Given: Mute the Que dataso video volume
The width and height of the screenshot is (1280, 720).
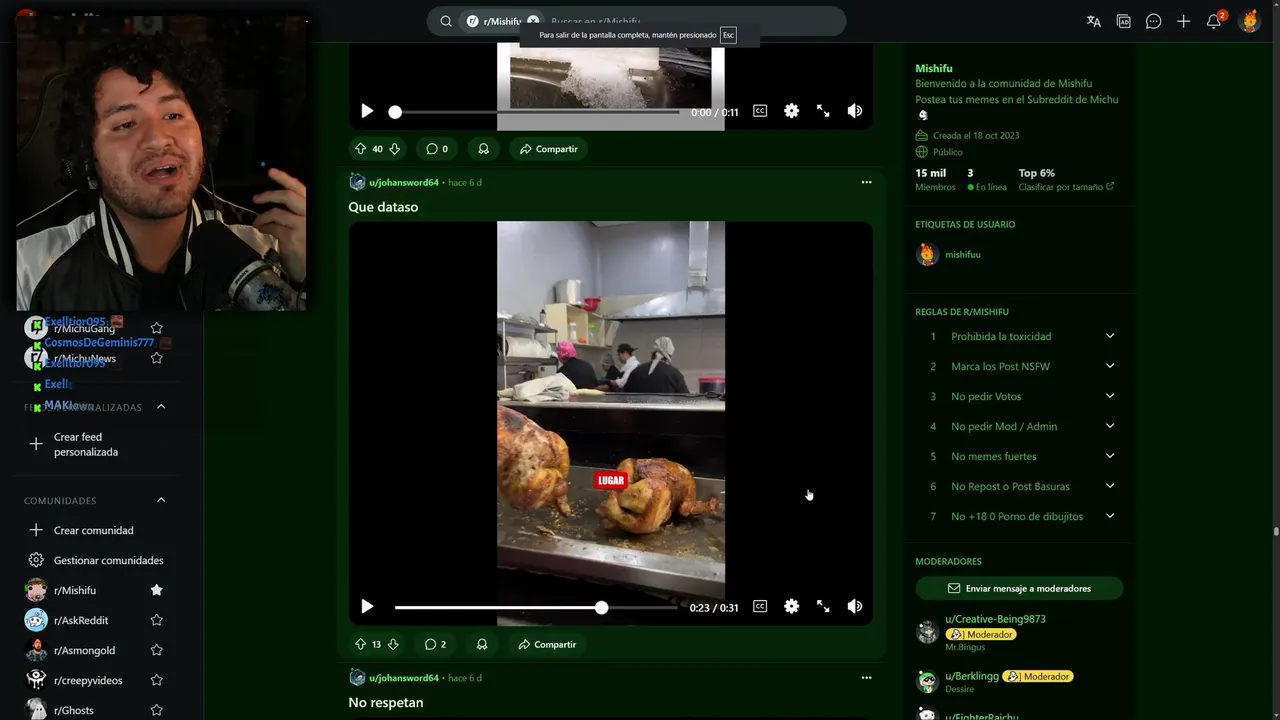Looking at the screenshot, I should pos(855,606).
